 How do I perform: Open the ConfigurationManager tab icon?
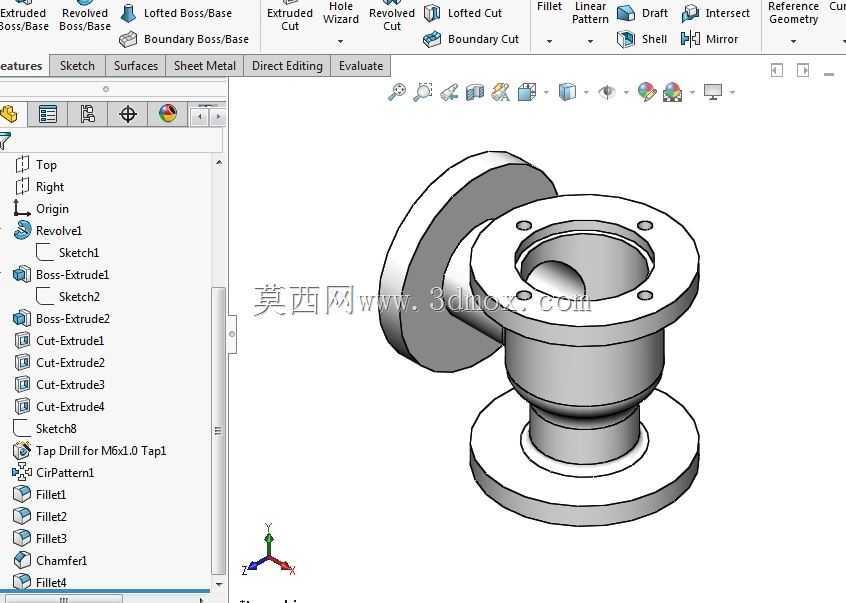click(x=87, y=114)
